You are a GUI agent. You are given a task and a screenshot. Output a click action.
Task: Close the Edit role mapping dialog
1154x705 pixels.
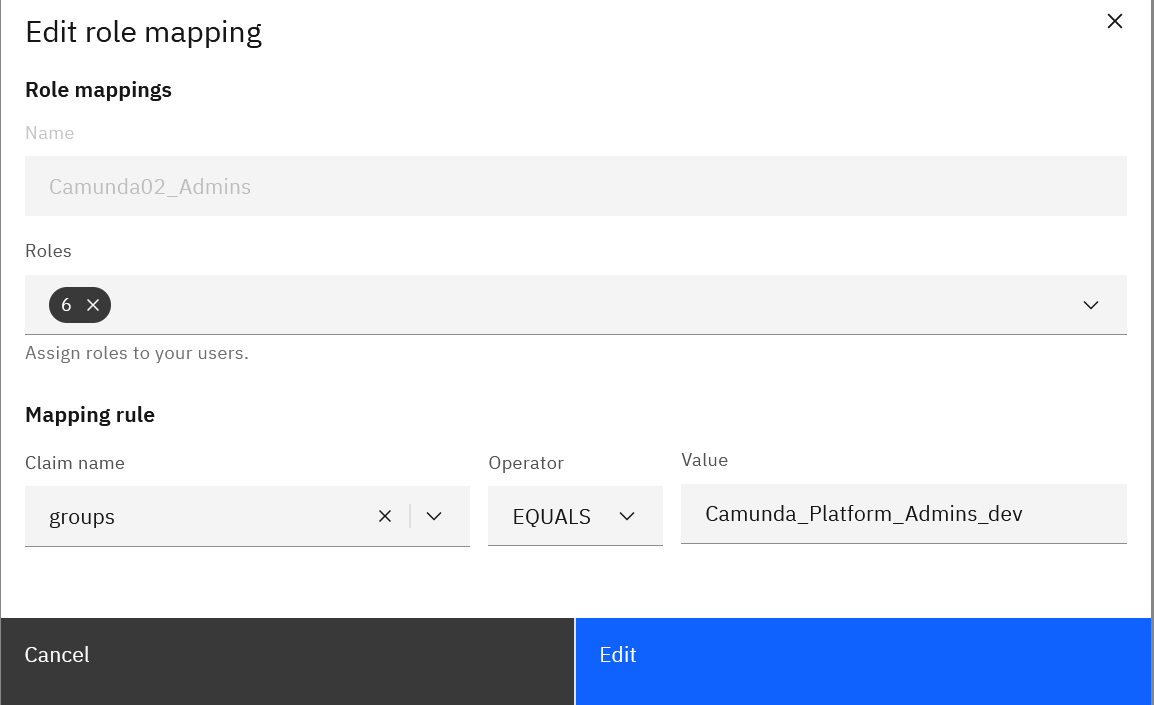coord(1114,21)
